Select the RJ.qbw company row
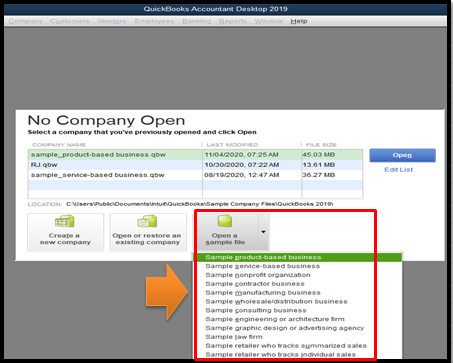 click(x=195, y=165)
